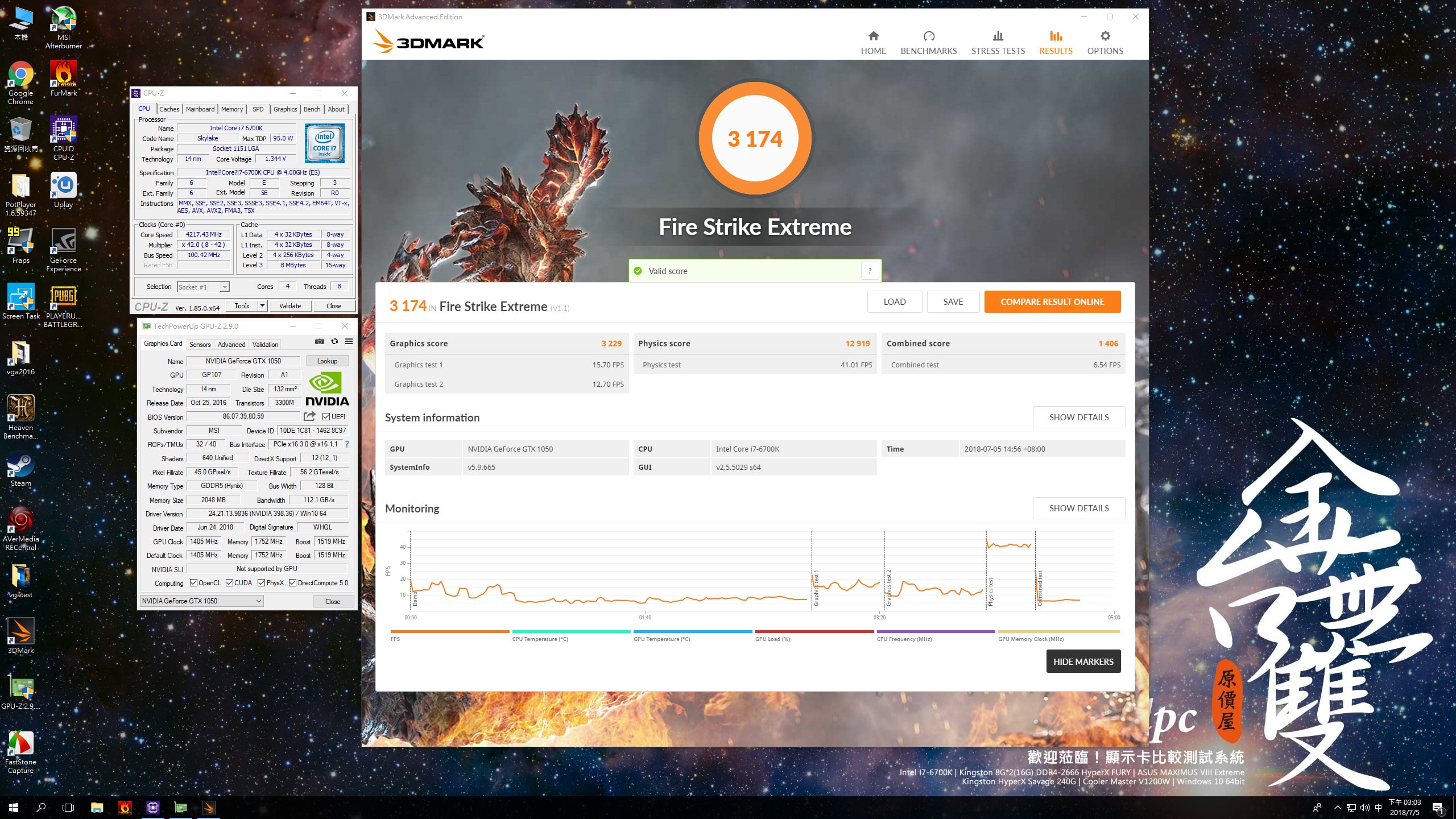This screenshot has width=1456, height=819.
Task: Open 3DMark desktop shortcut
Action: click(20, 636)
